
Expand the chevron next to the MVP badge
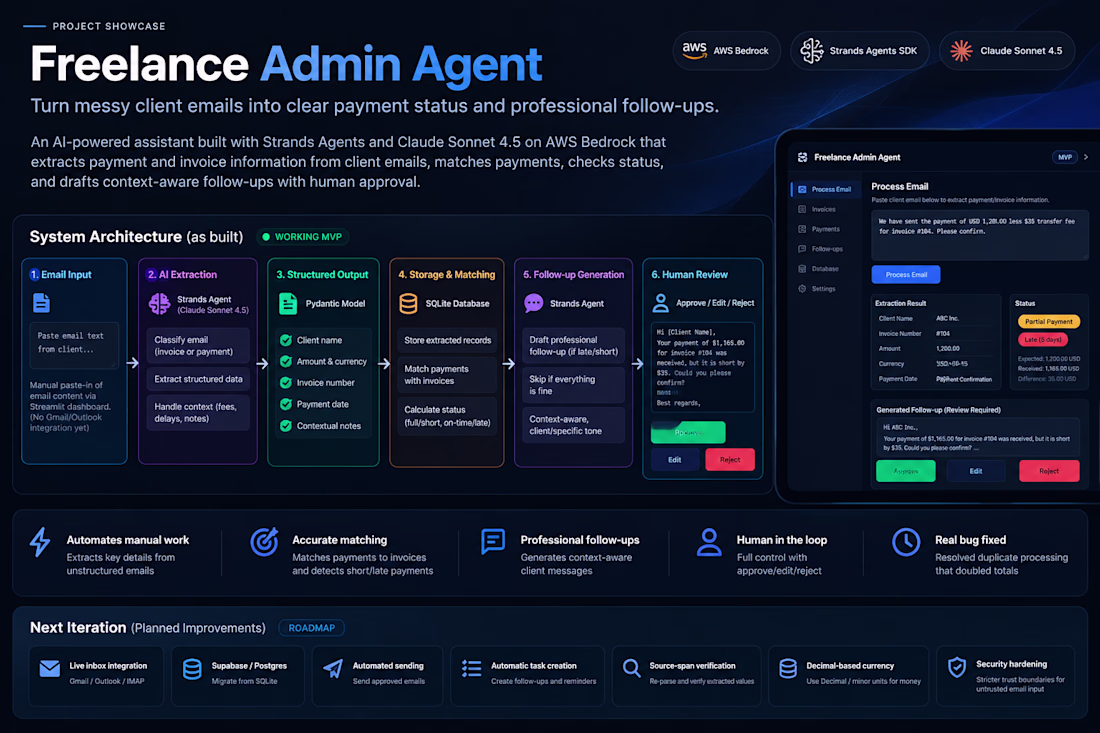(1086, 157)
